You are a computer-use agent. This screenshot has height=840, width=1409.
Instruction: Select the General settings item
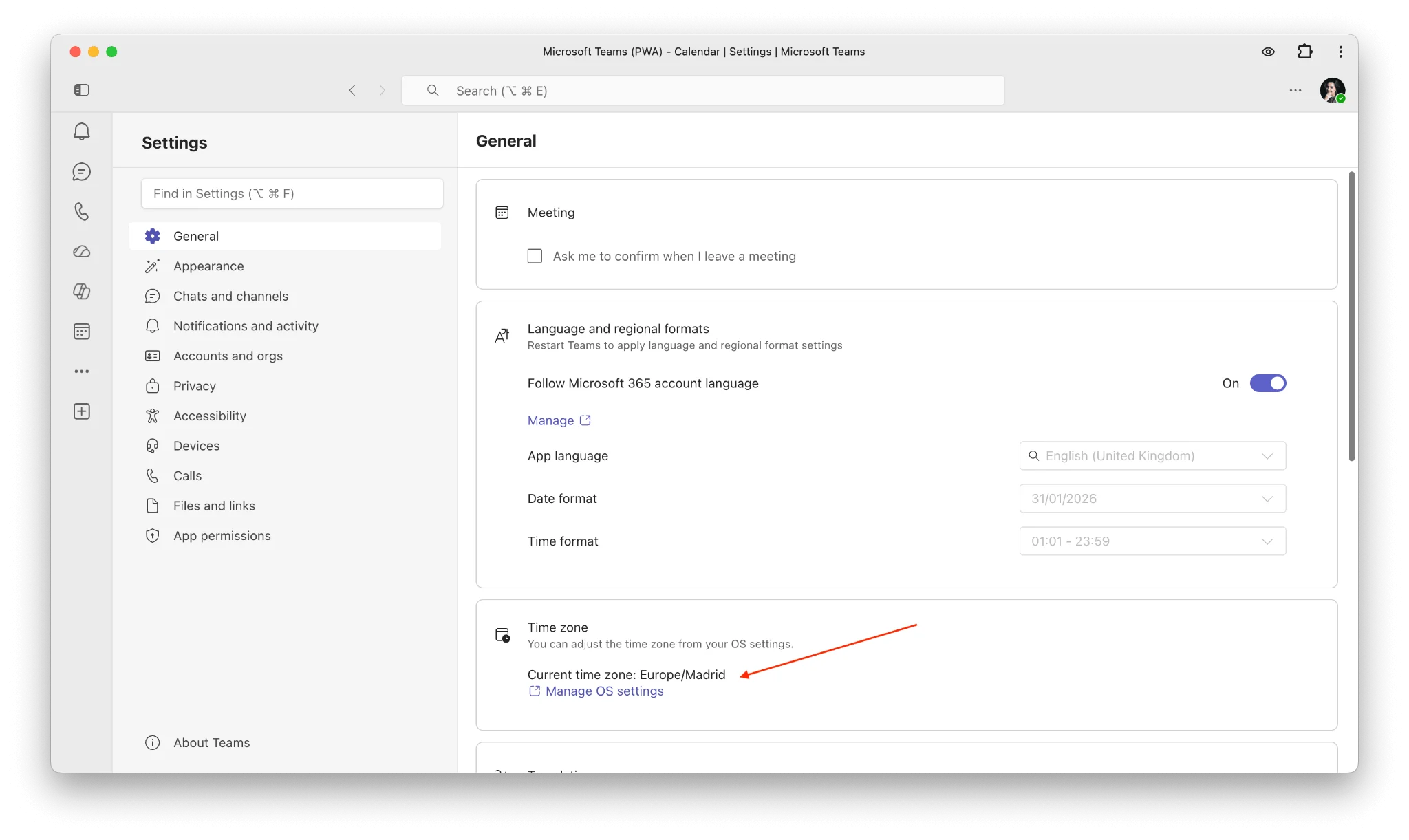point(285,236)
